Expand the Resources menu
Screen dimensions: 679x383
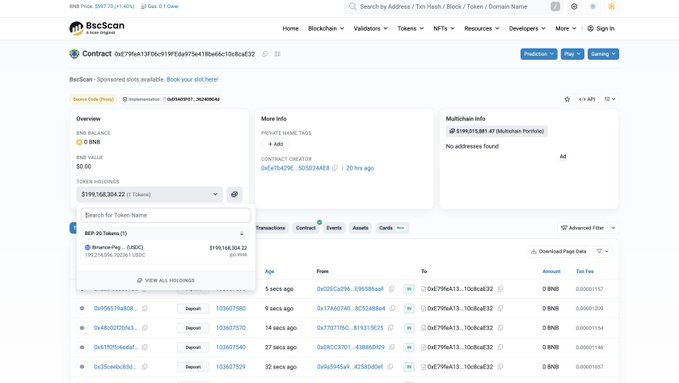(482, 29)
